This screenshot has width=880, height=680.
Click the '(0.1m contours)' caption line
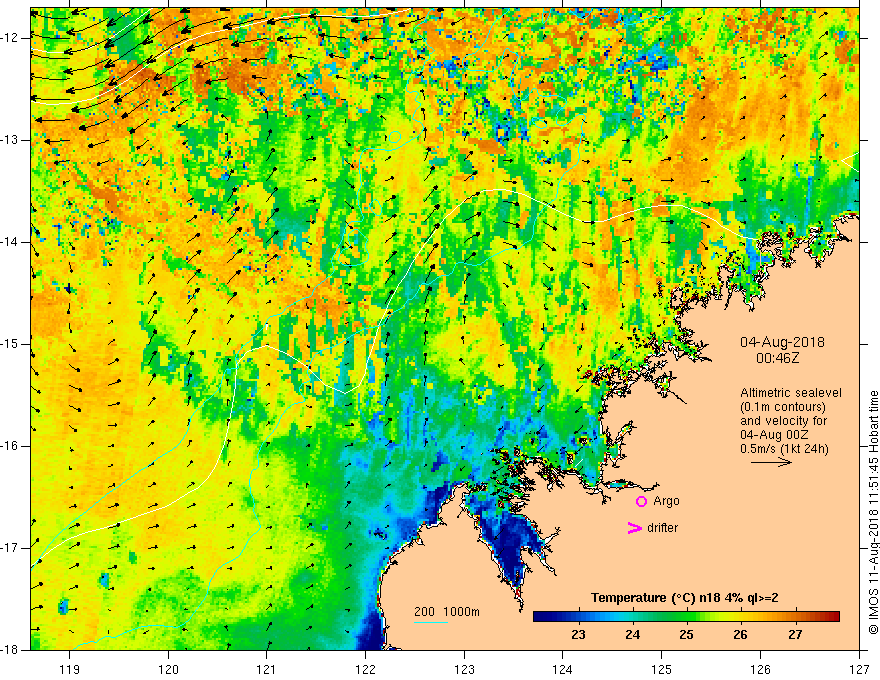(783, 407)
